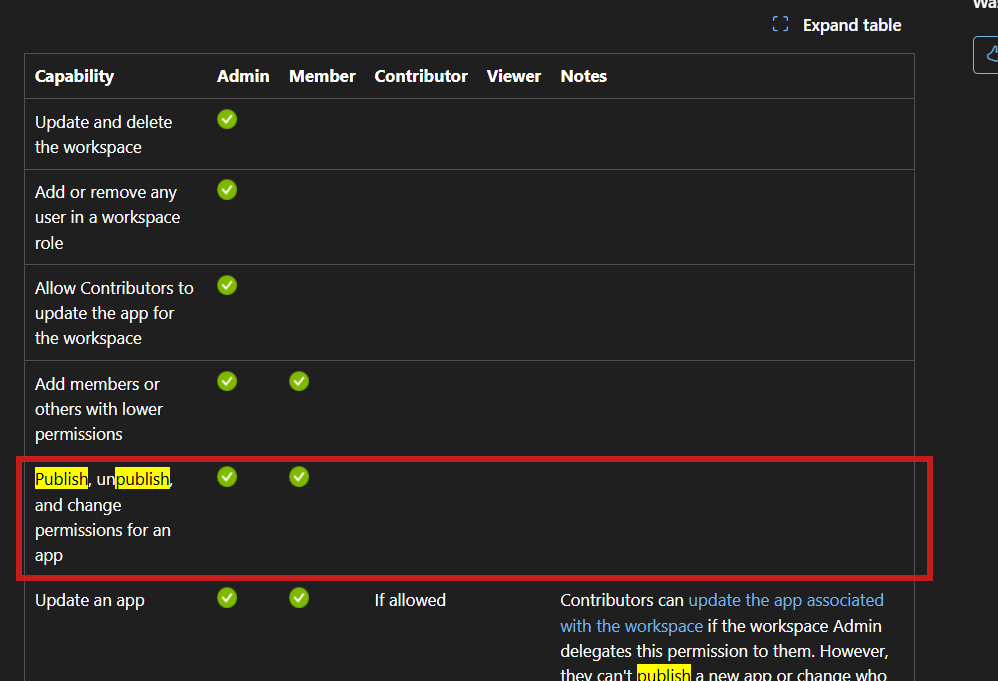Click 'Add members or others with lower permissions'
Screen dimensions: 998x681
coord(99,409)
